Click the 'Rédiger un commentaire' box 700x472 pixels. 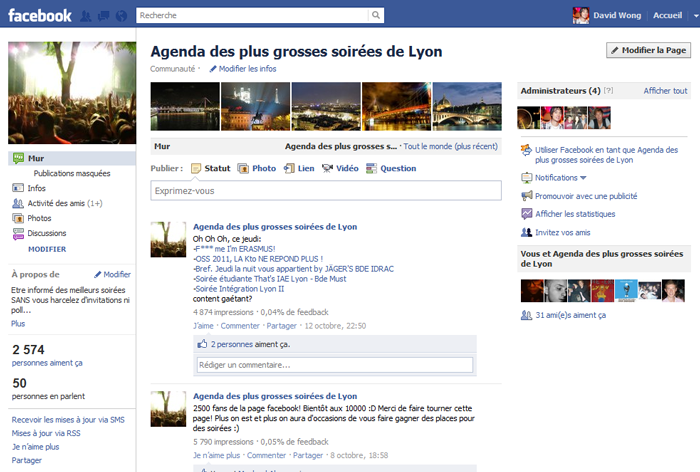point(334,366)
